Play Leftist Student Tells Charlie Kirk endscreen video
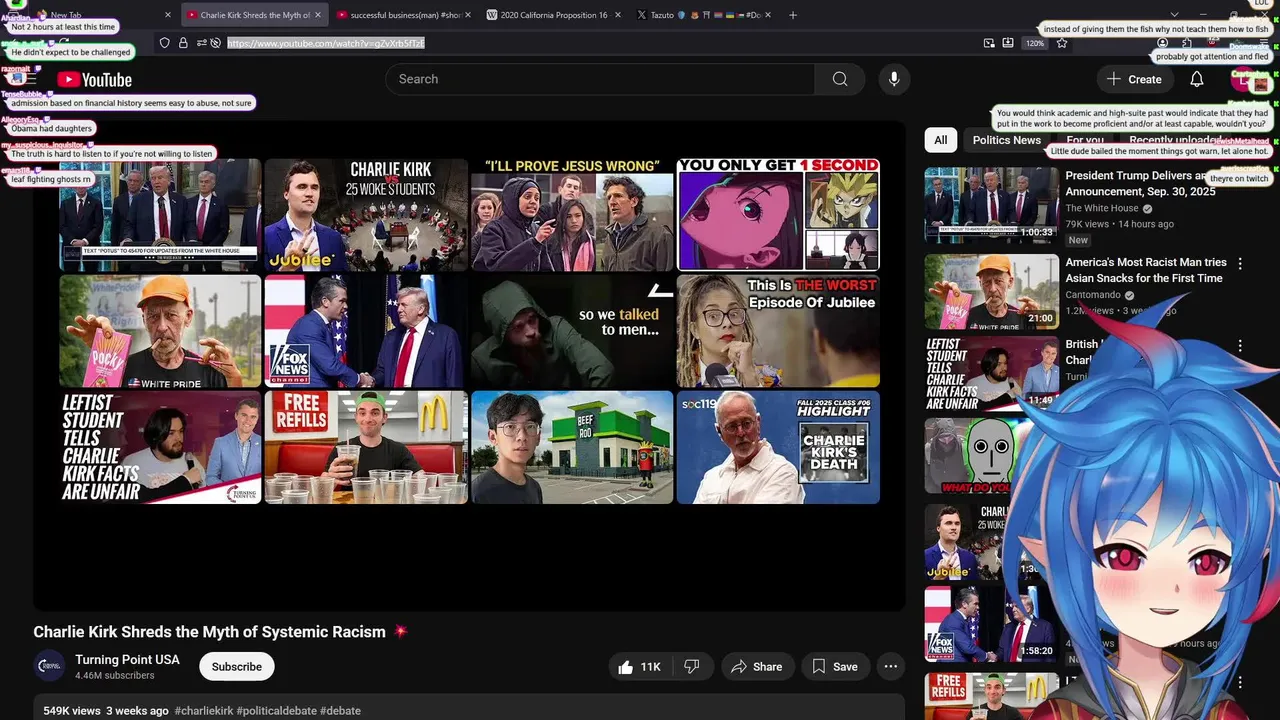This screenshot has height=720, width=1280. click(160, 447)
